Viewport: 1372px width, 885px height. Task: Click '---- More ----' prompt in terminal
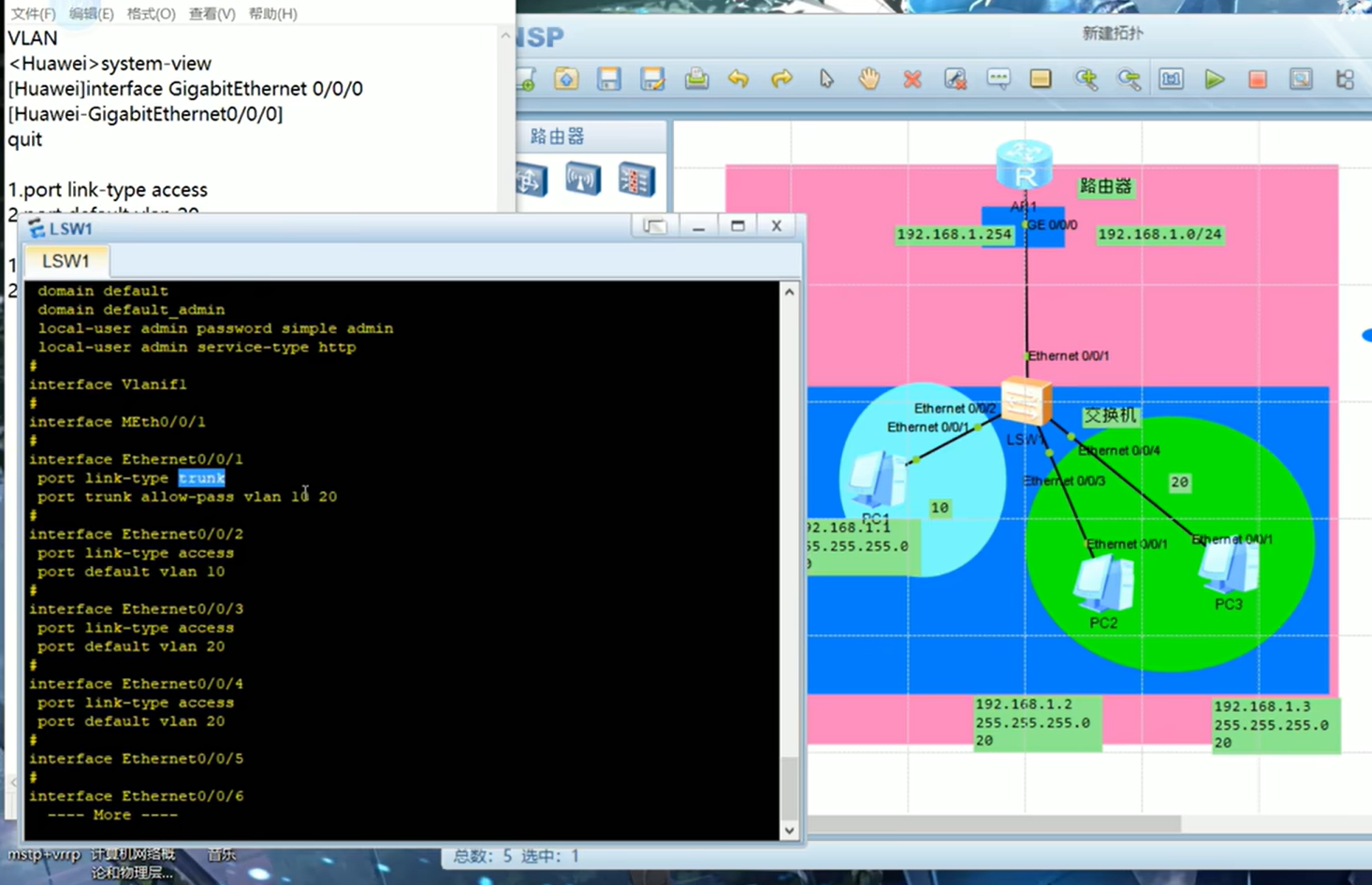(112, 815)
